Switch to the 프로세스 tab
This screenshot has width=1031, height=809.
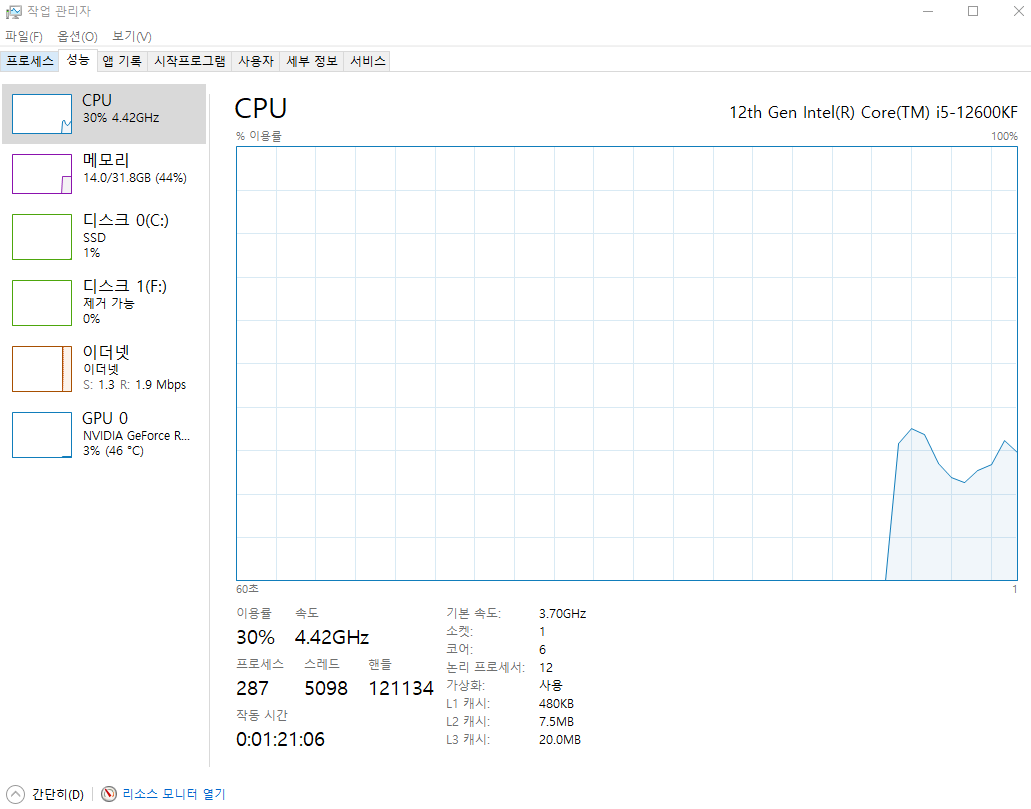[30, 61]
